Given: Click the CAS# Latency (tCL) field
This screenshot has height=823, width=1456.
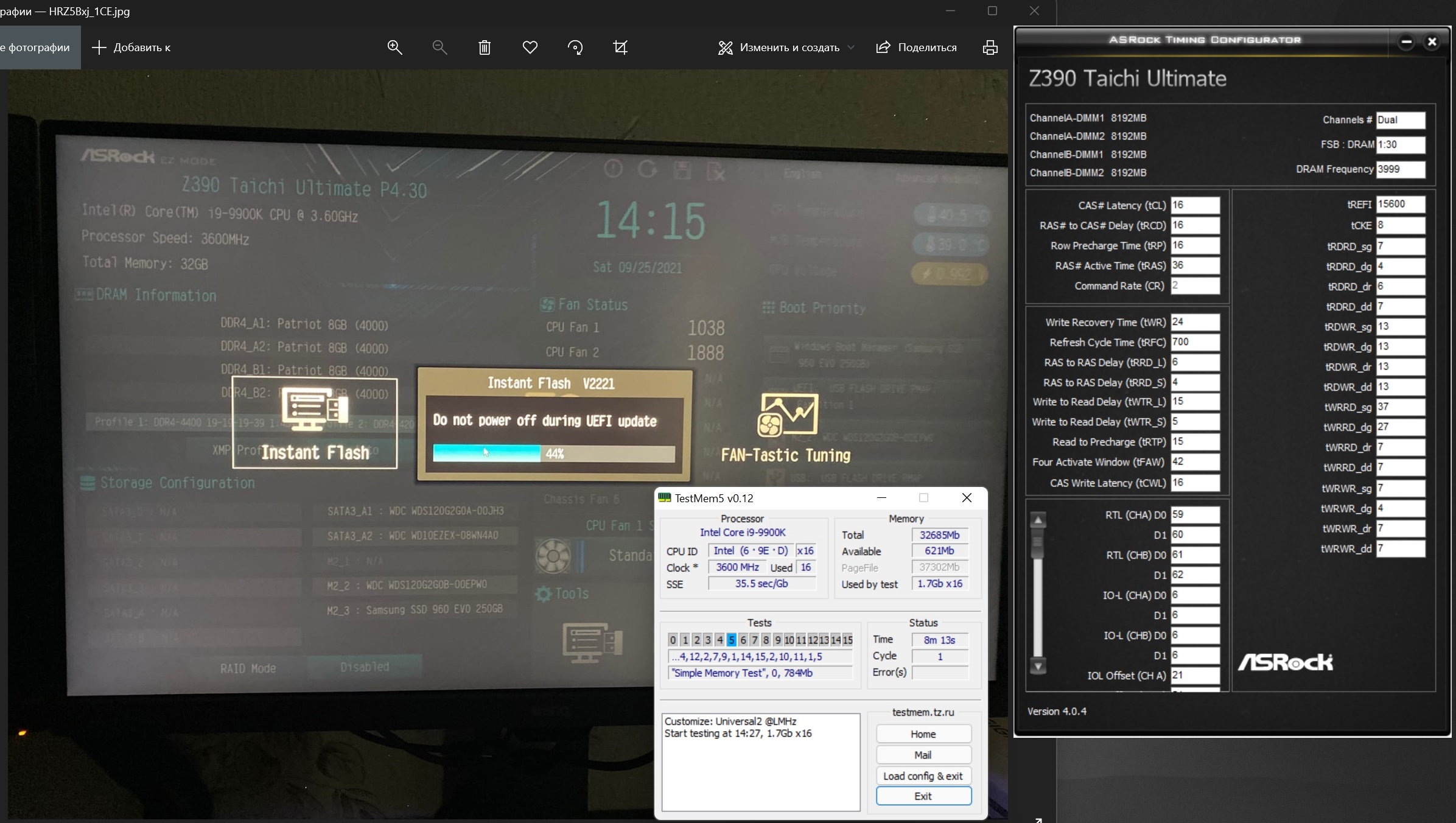Looking at the screenshot, I should [1194, 205].
